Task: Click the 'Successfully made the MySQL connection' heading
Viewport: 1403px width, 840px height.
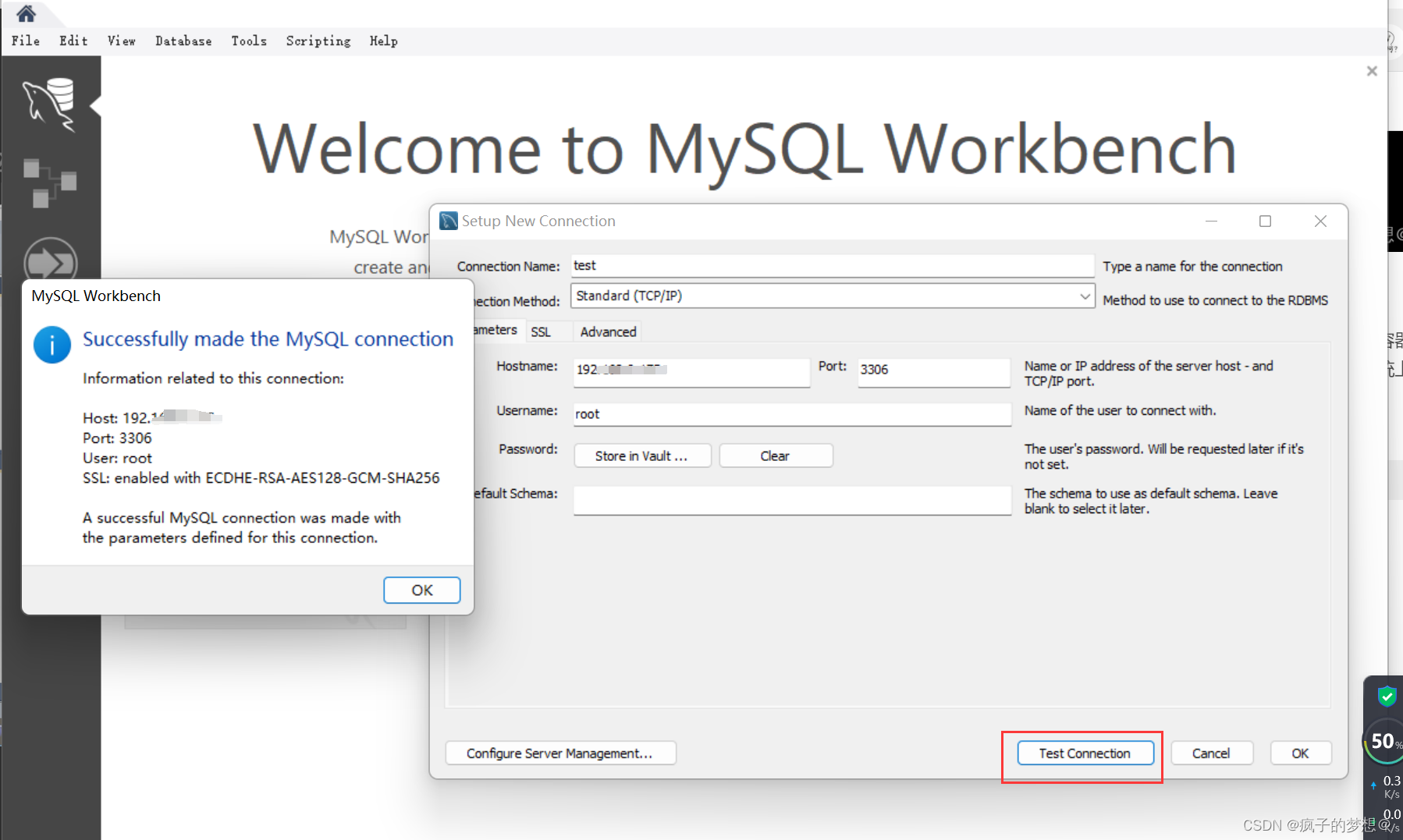Action: point(268,339)
